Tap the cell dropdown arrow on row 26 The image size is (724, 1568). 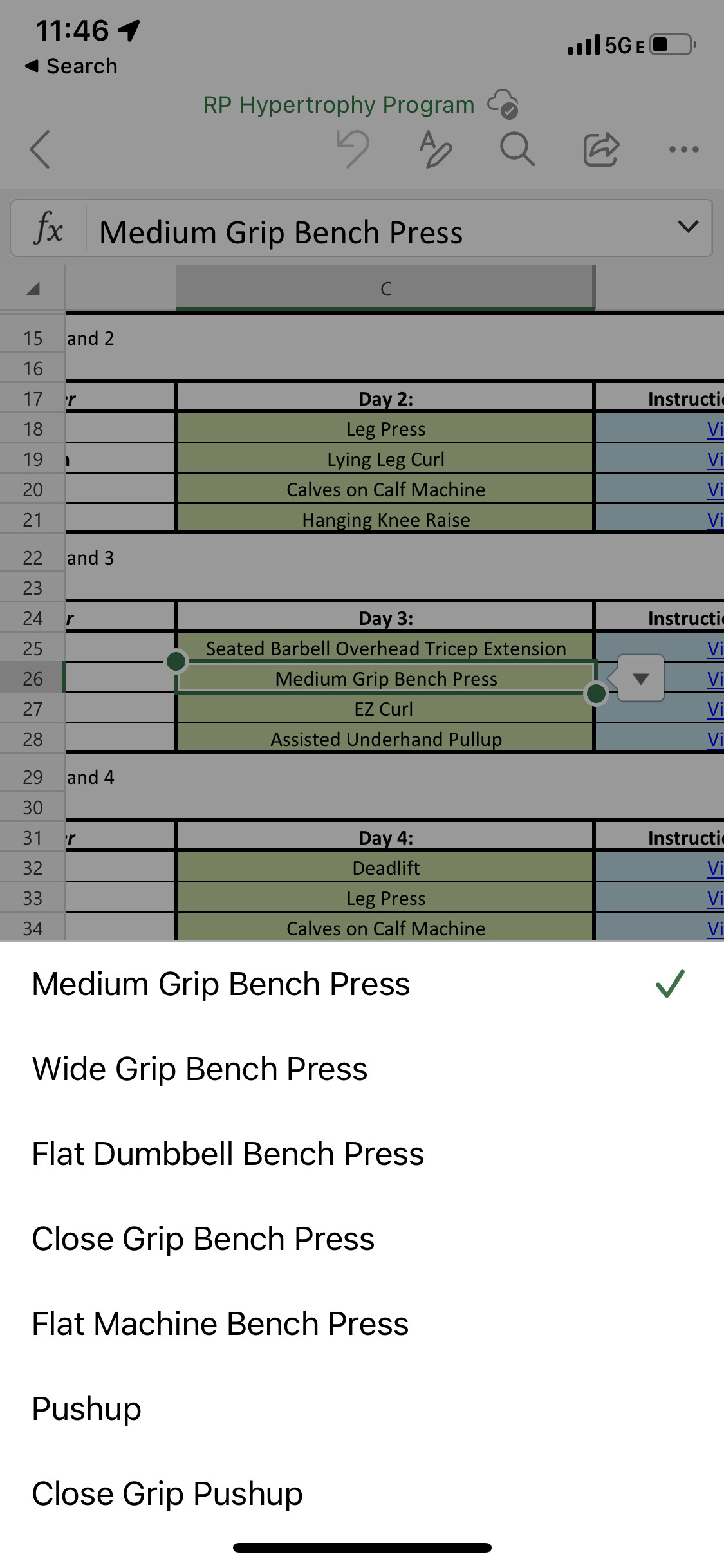point(640,678)
